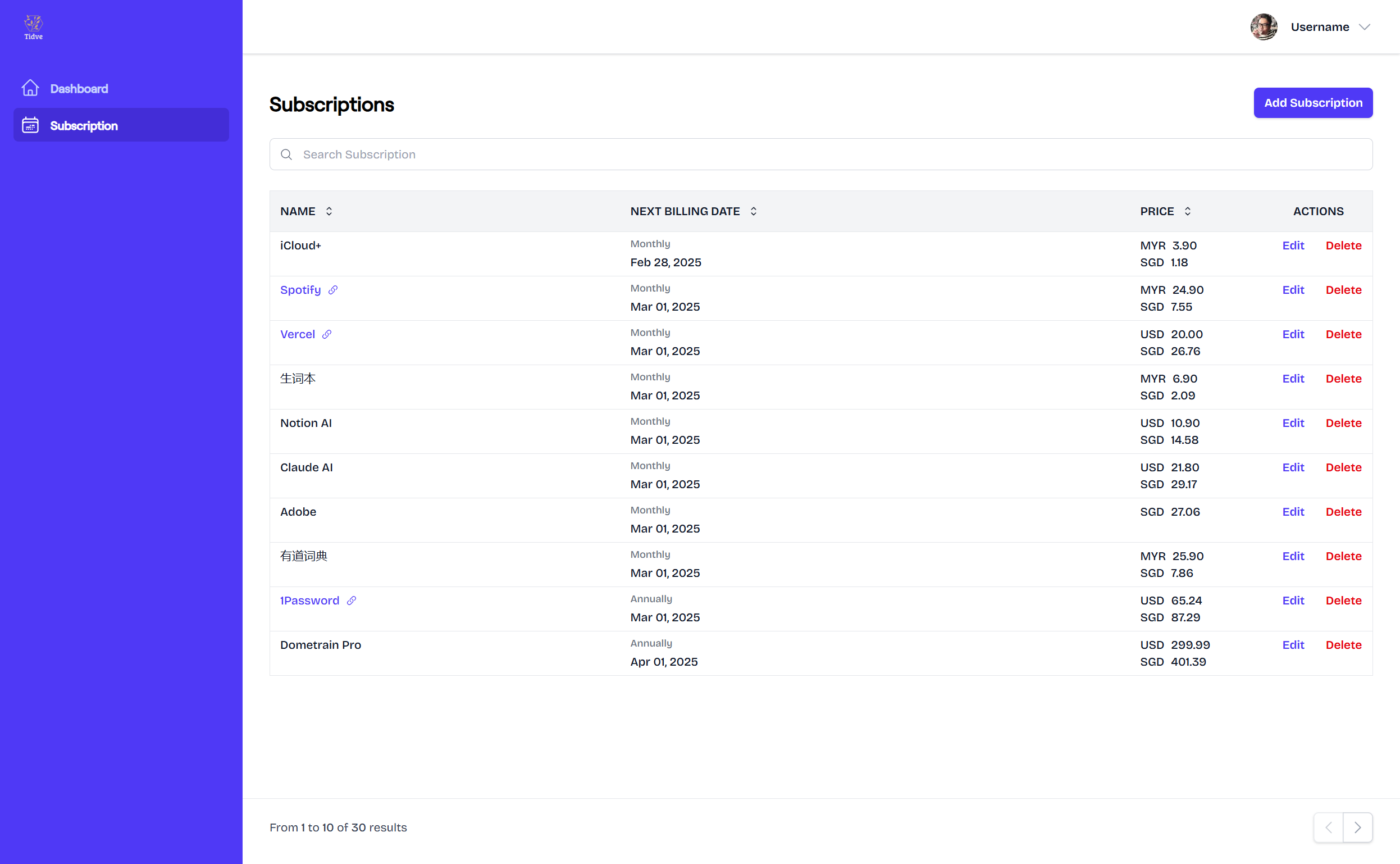
Task: Go to previous results page arrow
Action: click(x=1329, y=827)
